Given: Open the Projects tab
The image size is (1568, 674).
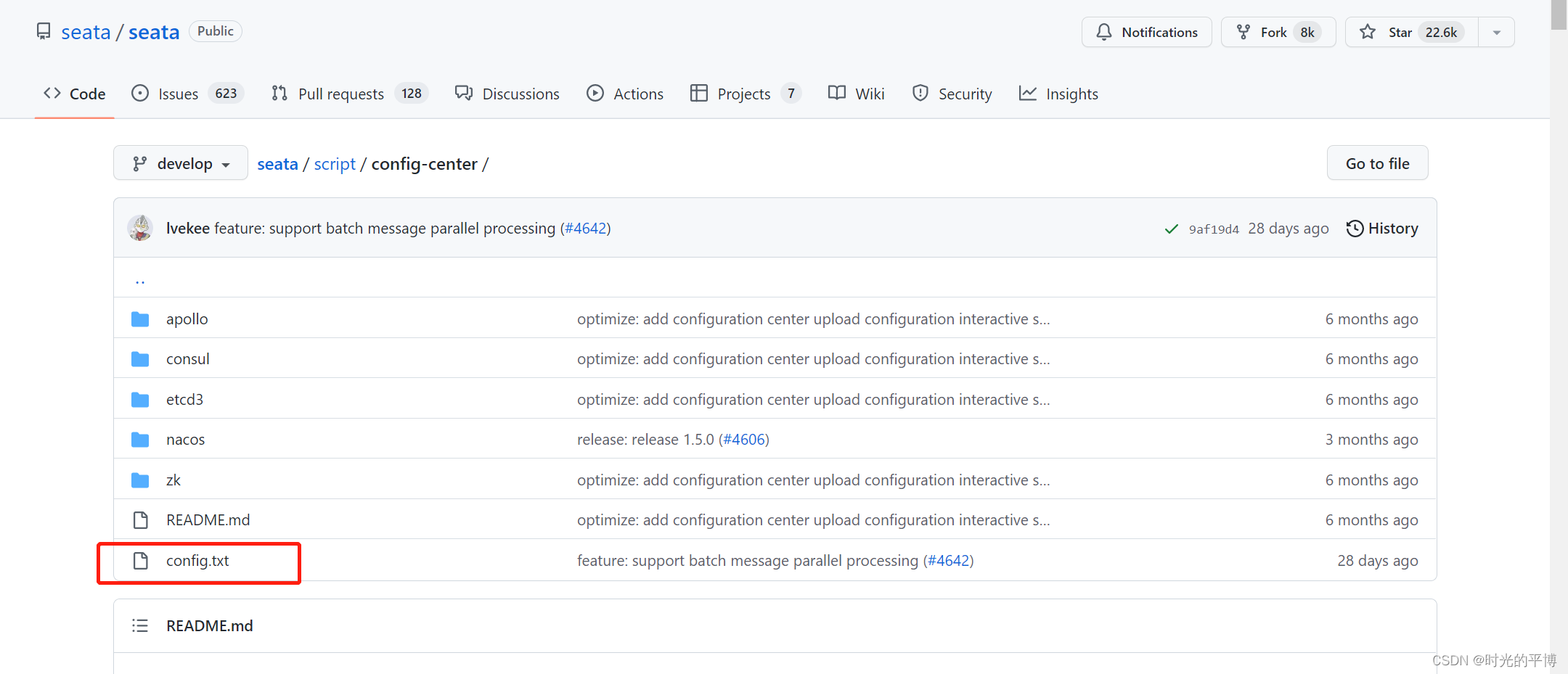Looking at the screenshot, I should [x=746, y=94].
